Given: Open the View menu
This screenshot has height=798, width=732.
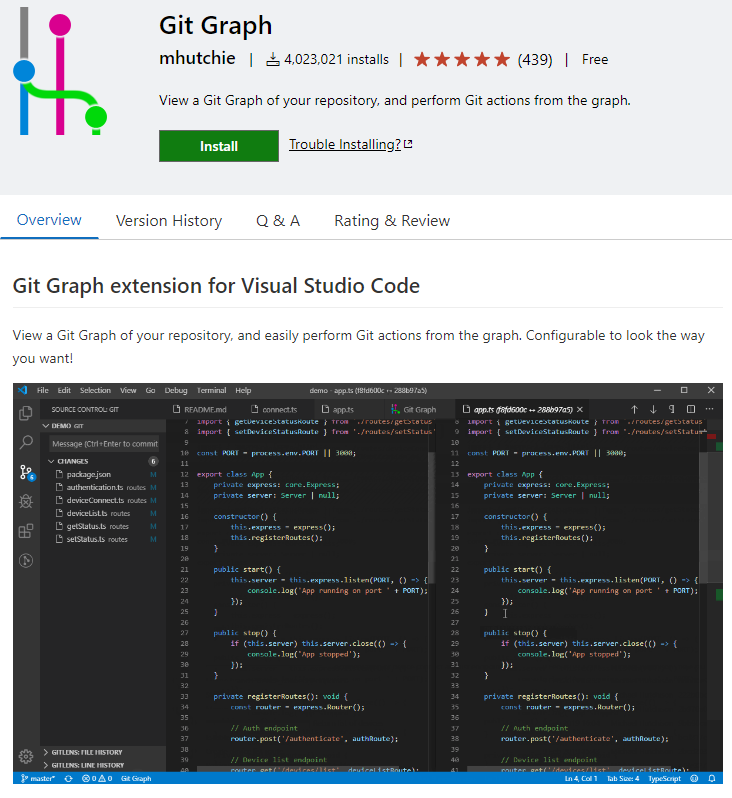Looking at the screenshot, I should (x=128, y=390).
